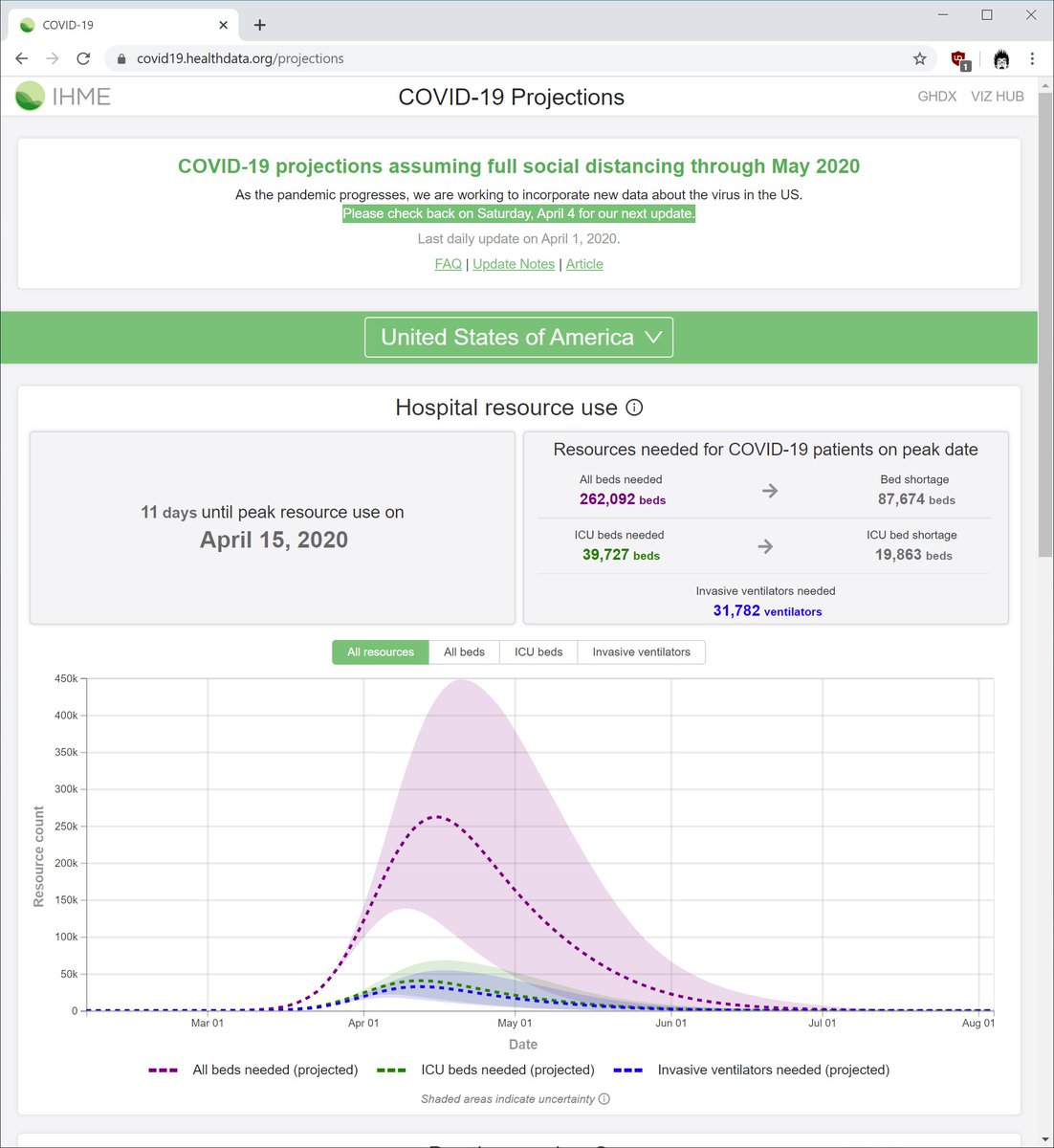Select the Invasive ventilators tab
Image resolution: width=1054 pixels, height=1148 pixels.
pos(641,651)
